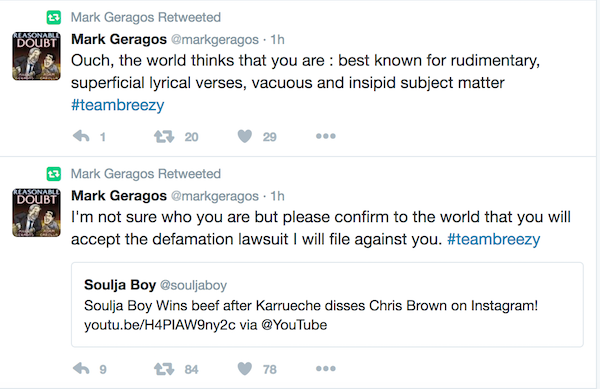Open Mark Geragos avatar on the second tweet
This screenshot has width=600, height=389.
[36, 212]
